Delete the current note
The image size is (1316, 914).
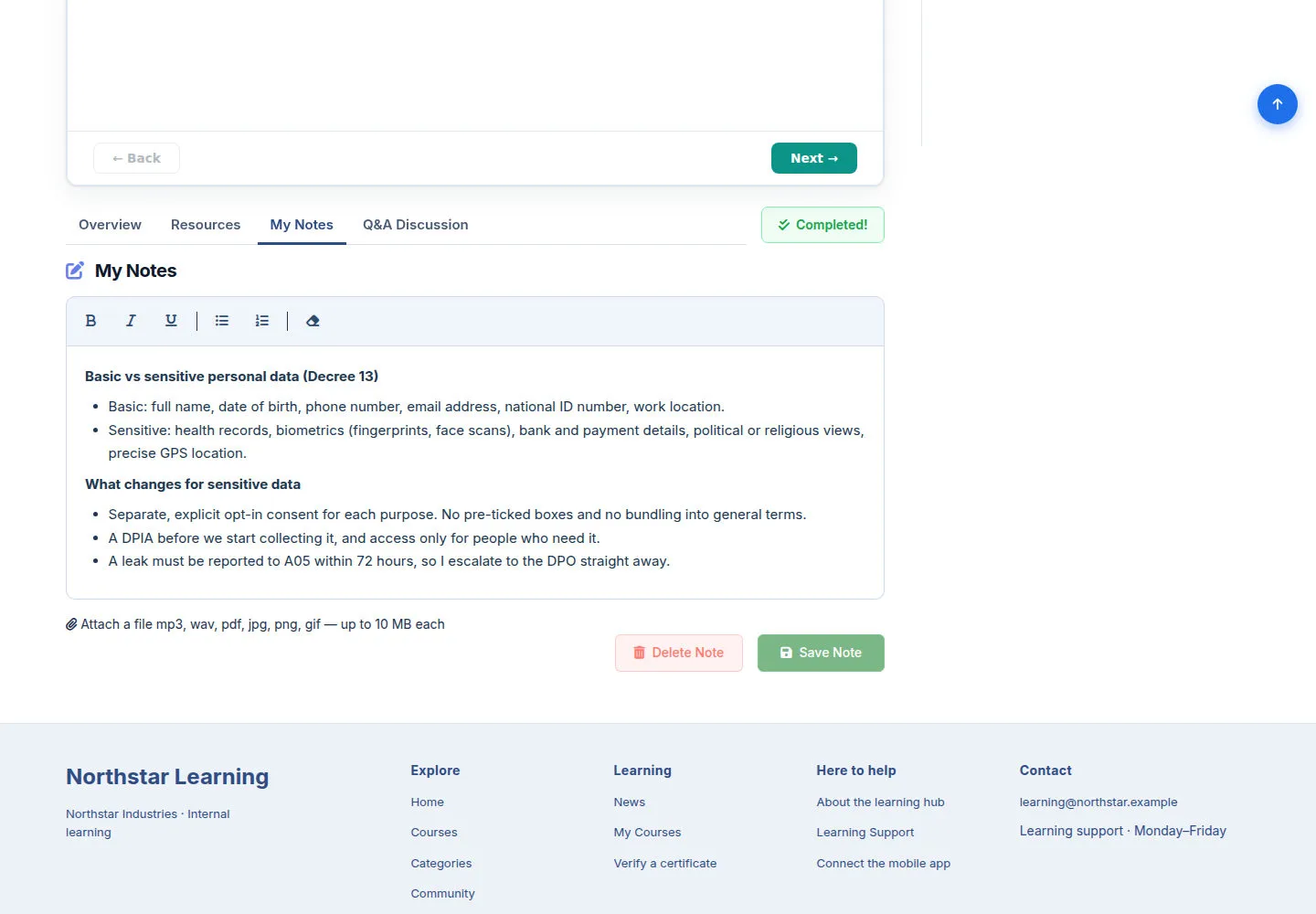679,653
